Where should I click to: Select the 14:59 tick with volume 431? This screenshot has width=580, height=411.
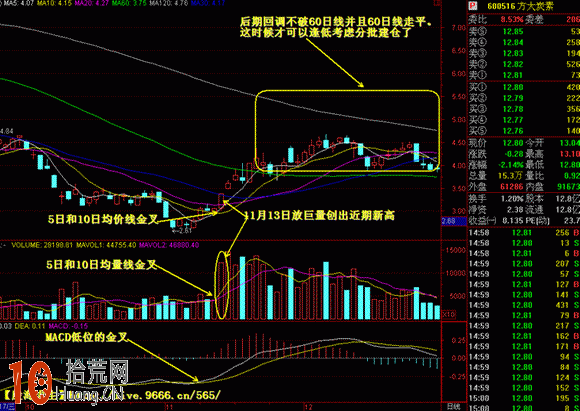(524, 305)
